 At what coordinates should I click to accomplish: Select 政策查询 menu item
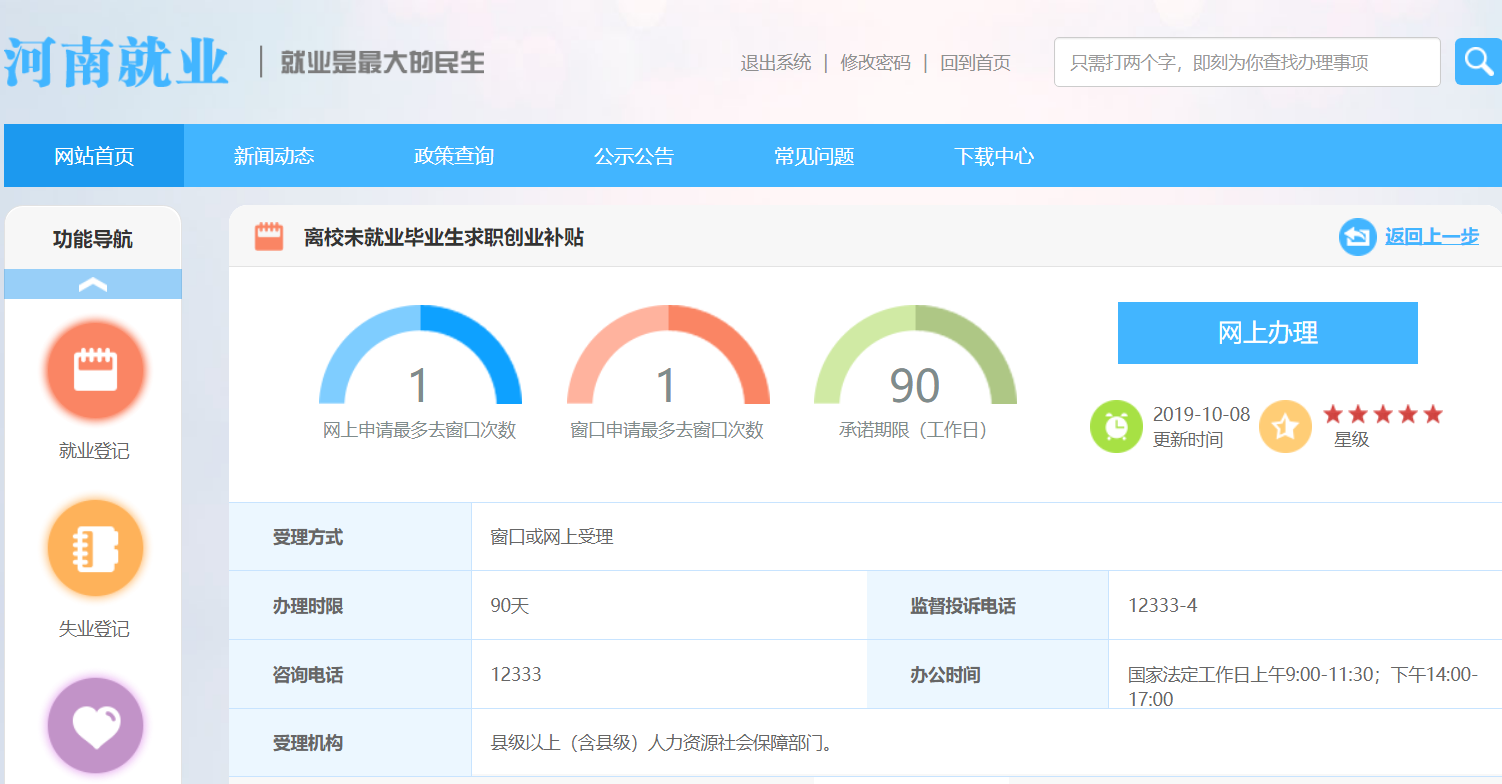[454, 156]
